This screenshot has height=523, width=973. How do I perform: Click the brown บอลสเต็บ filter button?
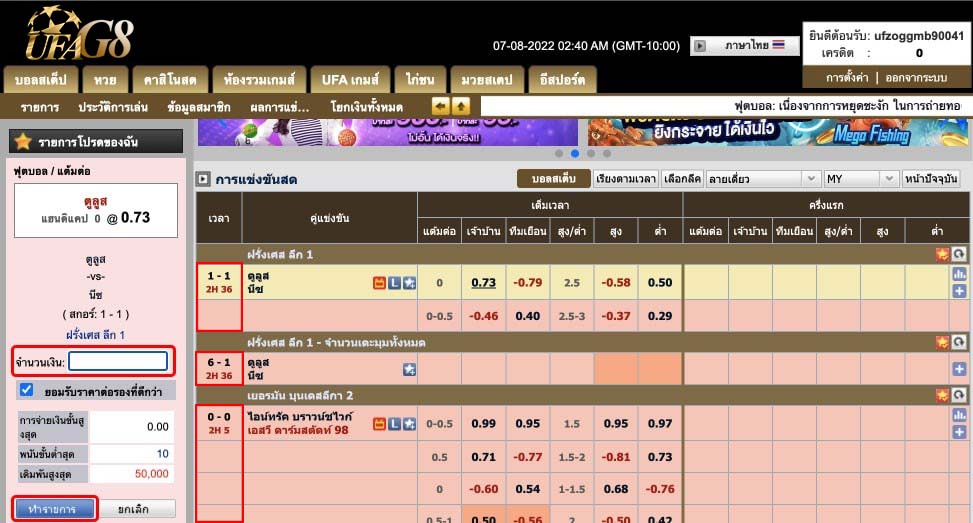pos(554,179)
